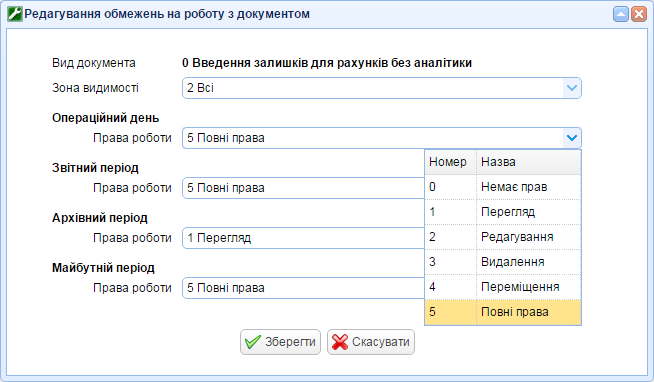Click the 'Вид документа' label
This screenshot has width=654, height=382.
(94, 63)
